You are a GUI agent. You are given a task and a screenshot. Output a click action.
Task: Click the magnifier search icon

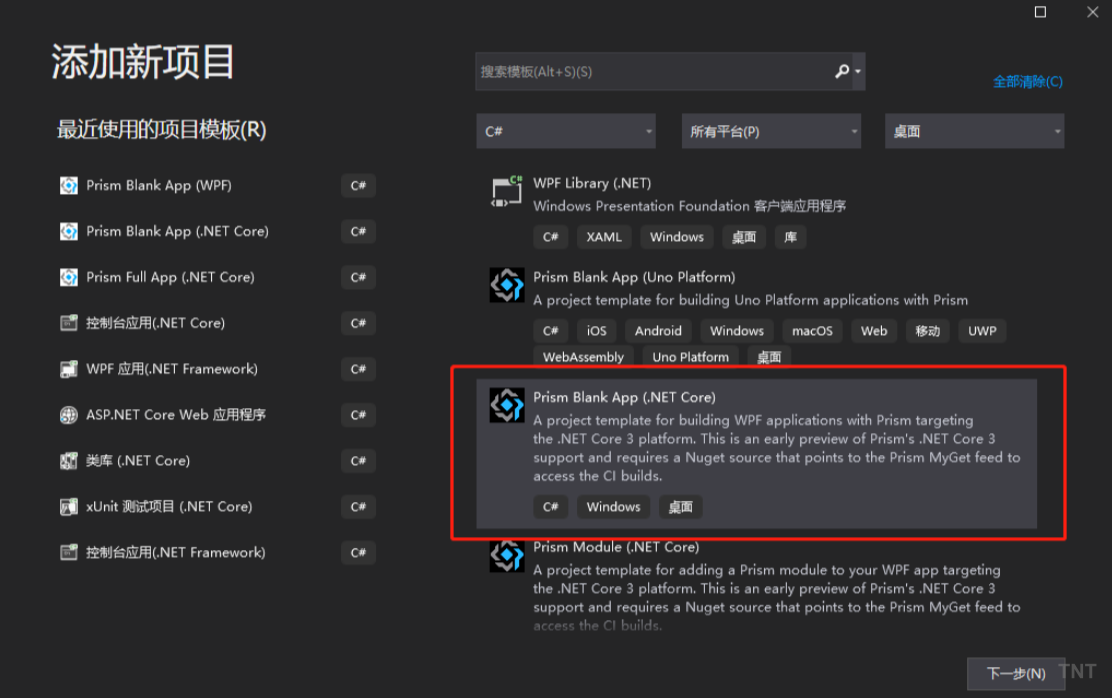842,72
